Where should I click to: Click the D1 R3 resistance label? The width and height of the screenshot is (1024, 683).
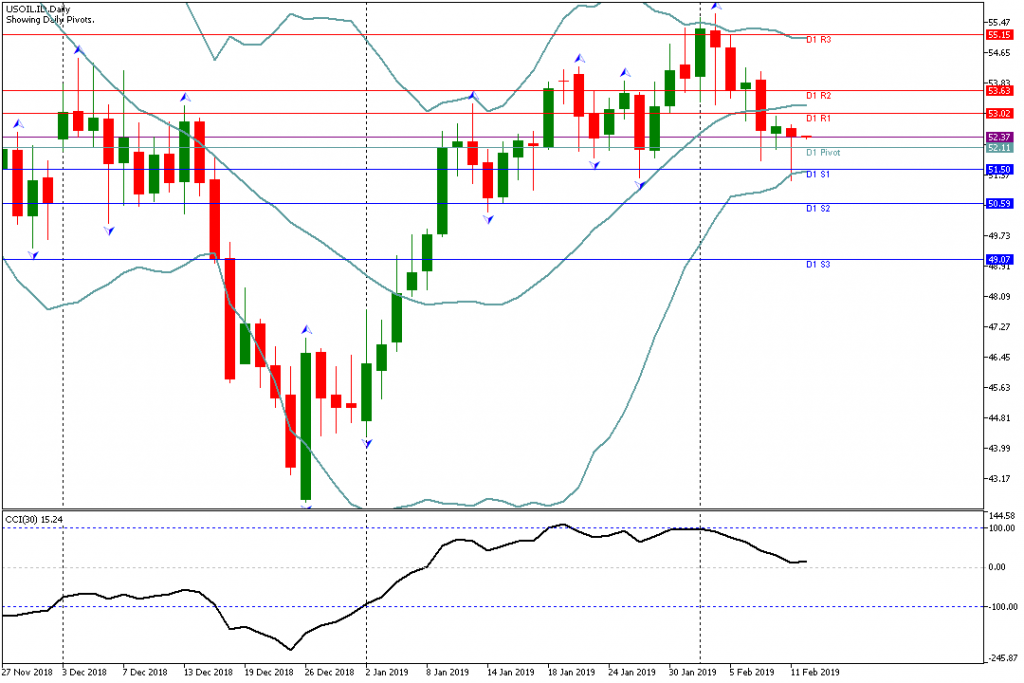tap(818, 40)
